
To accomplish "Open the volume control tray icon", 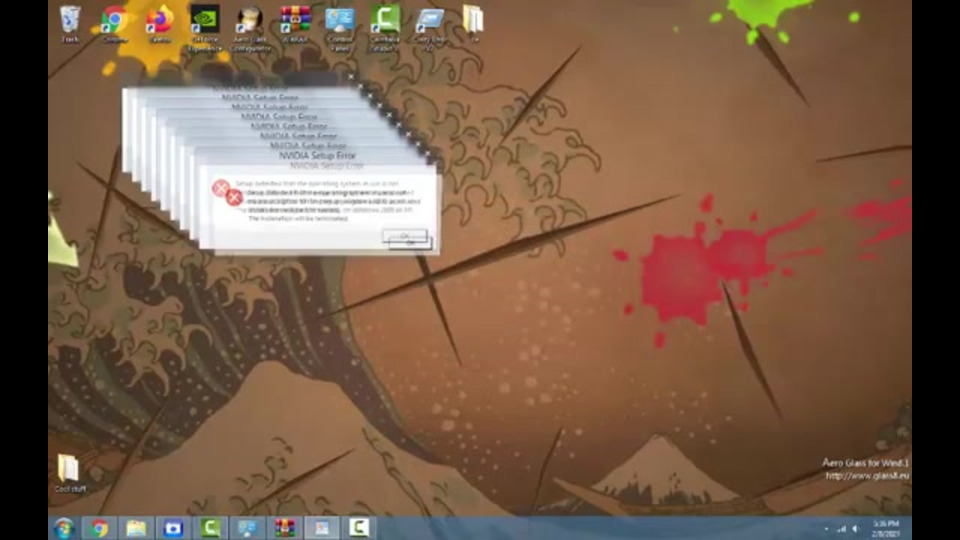I will 856,528.
